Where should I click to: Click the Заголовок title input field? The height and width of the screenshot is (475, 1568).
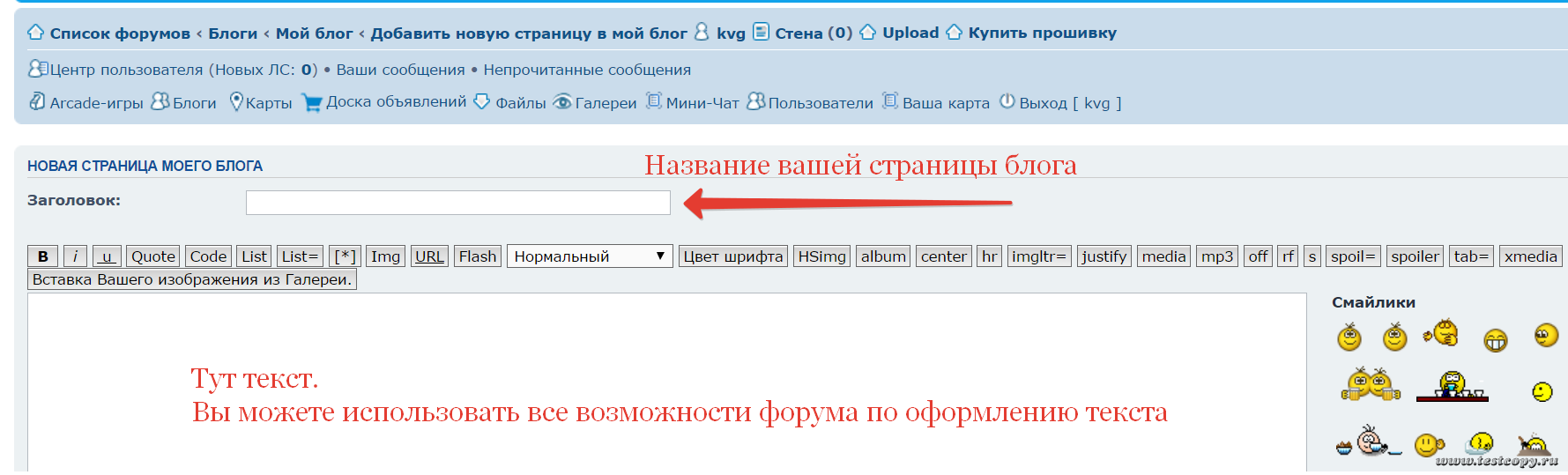457,203
